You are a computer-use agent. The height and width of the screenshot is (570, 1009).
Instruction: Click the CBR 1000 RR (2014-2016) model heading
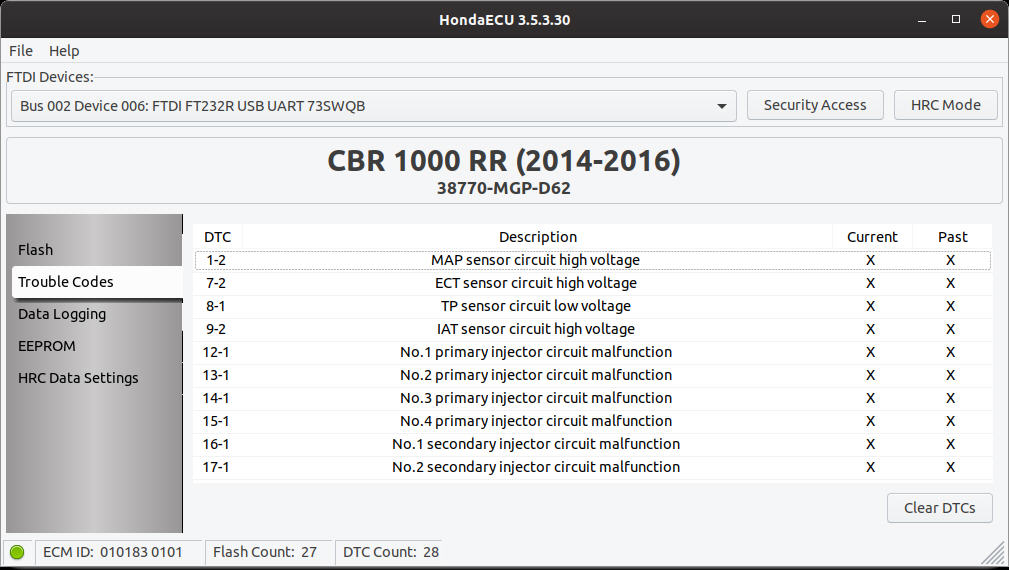pyautogui.click(x=504, y=161)
